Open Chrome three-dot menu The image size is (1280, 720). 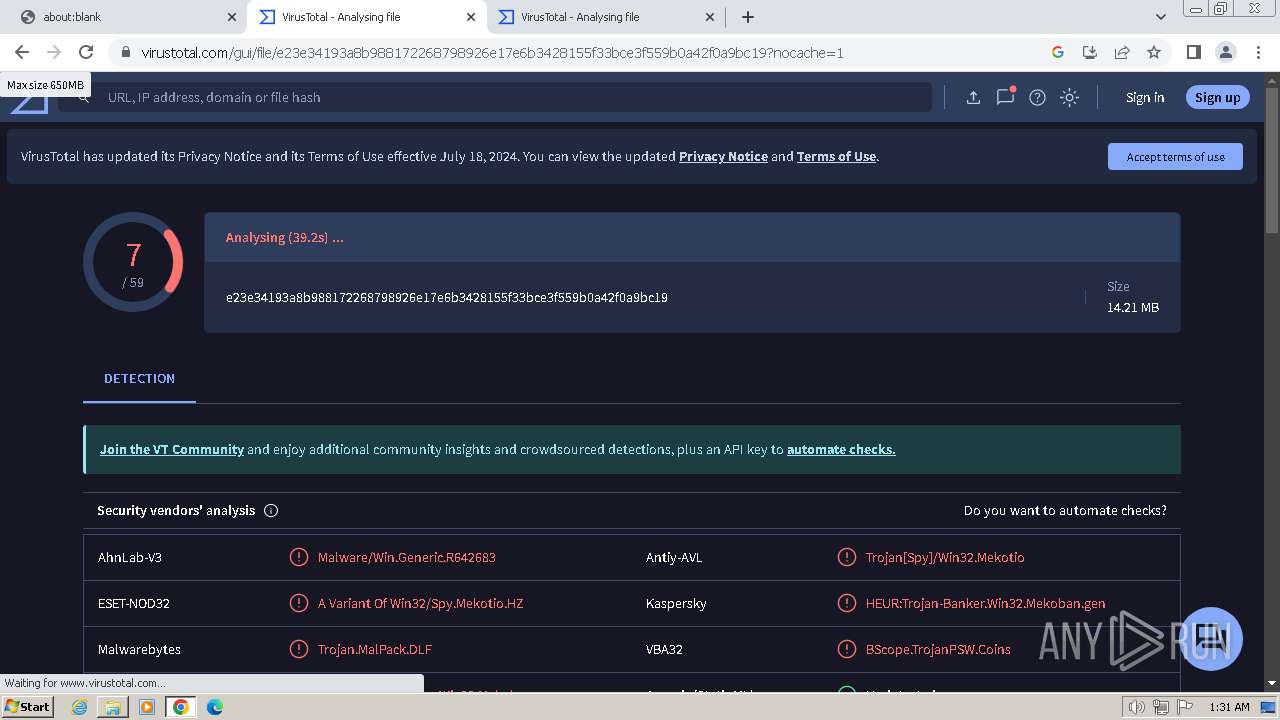click(x=1257, y=52)
